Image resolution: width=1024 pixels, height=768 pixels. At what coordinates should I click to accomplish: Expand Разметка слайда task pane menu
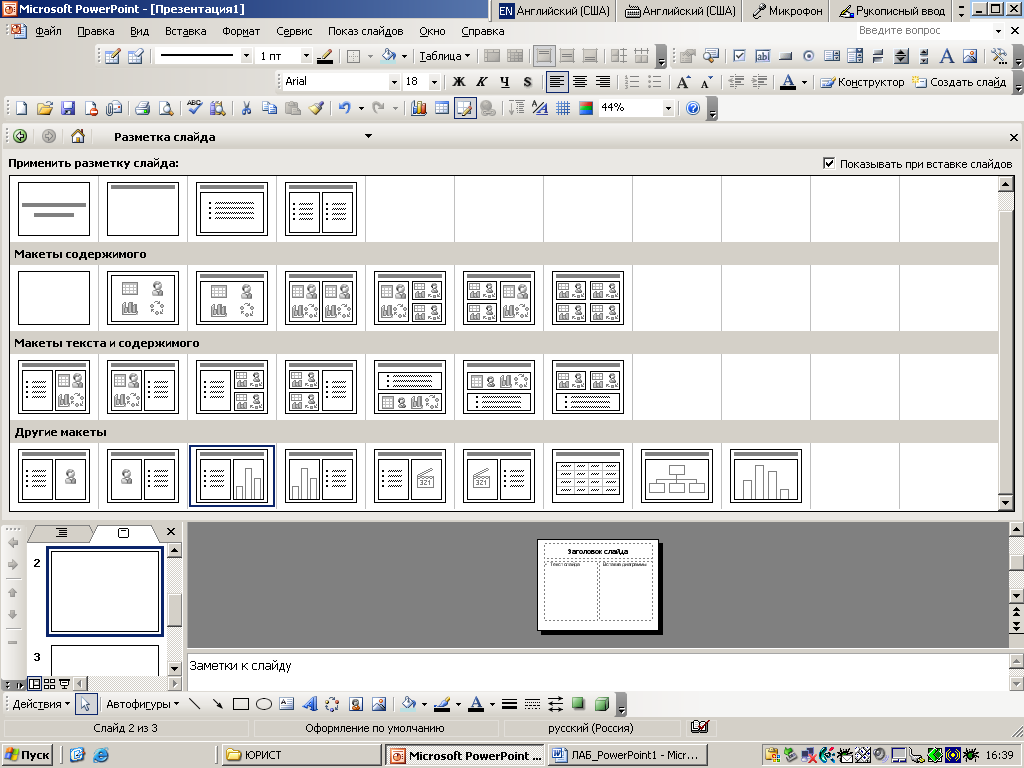coord(368,136)
